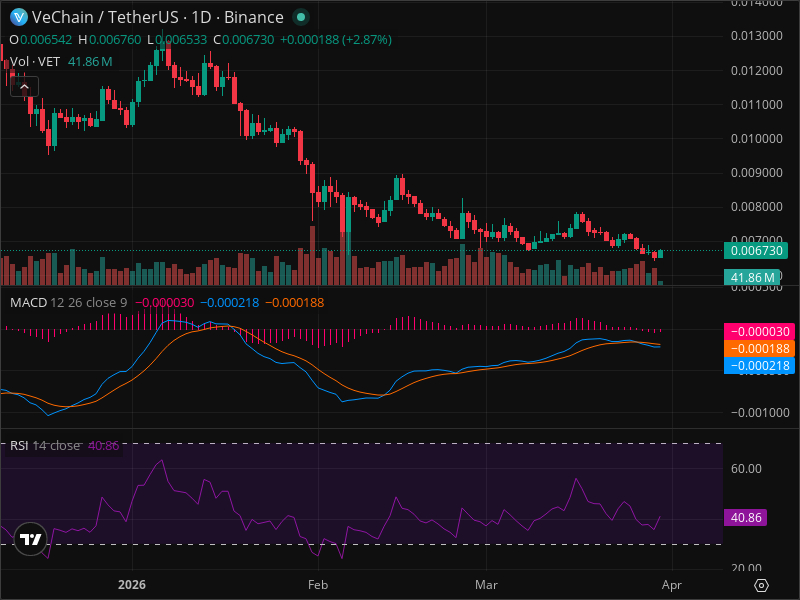The width and height of the screenshot is (800, 600).
Task: Click the Mar label on time axis
Action: click(486, 585)
